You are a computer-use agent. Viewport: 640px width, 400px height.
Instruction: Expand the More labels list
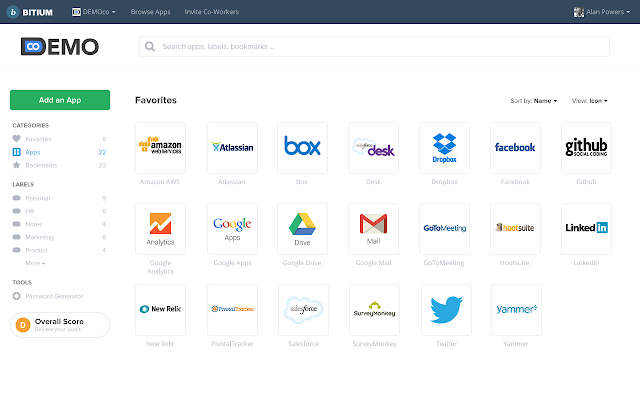(35, 263)
